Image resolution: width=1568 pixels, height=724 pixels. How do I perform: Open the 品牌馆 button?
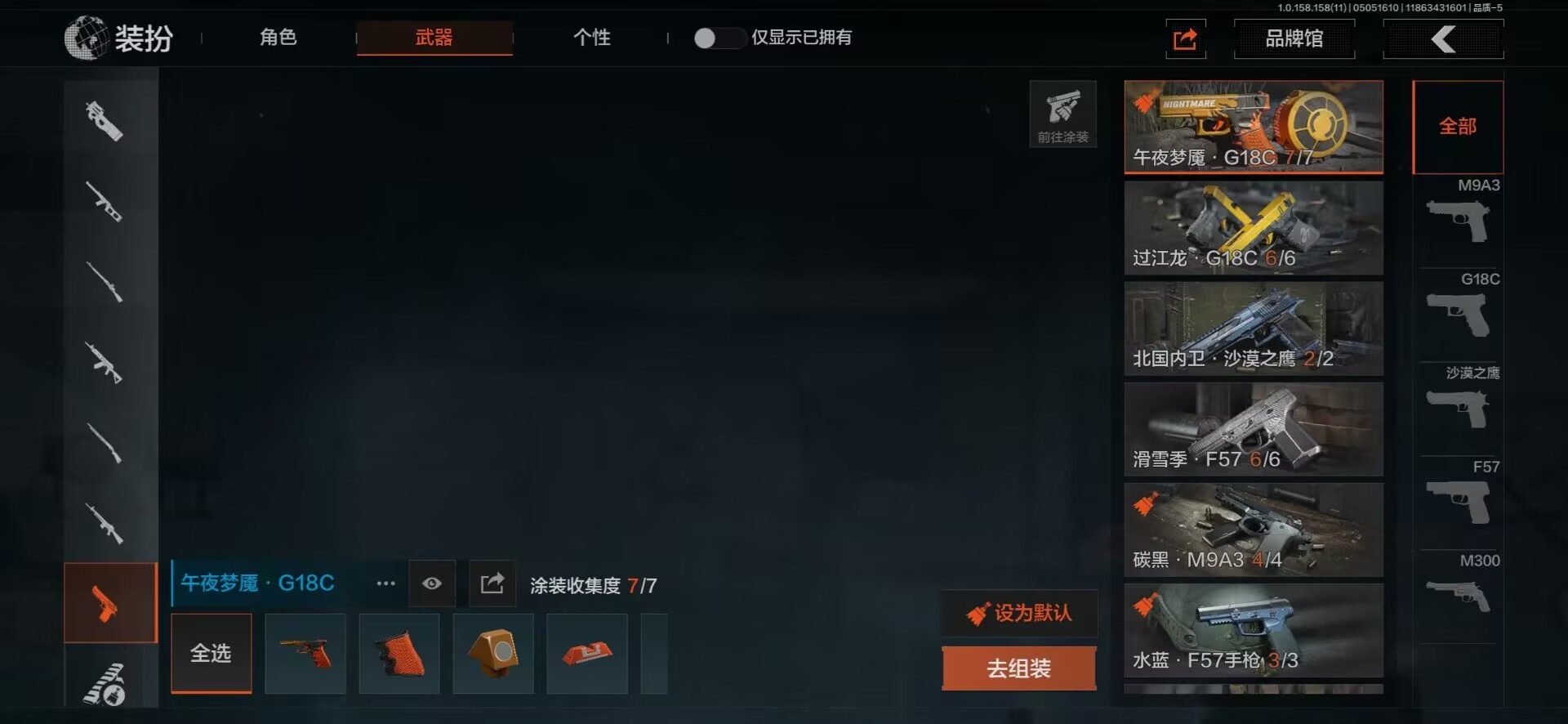1294,38
